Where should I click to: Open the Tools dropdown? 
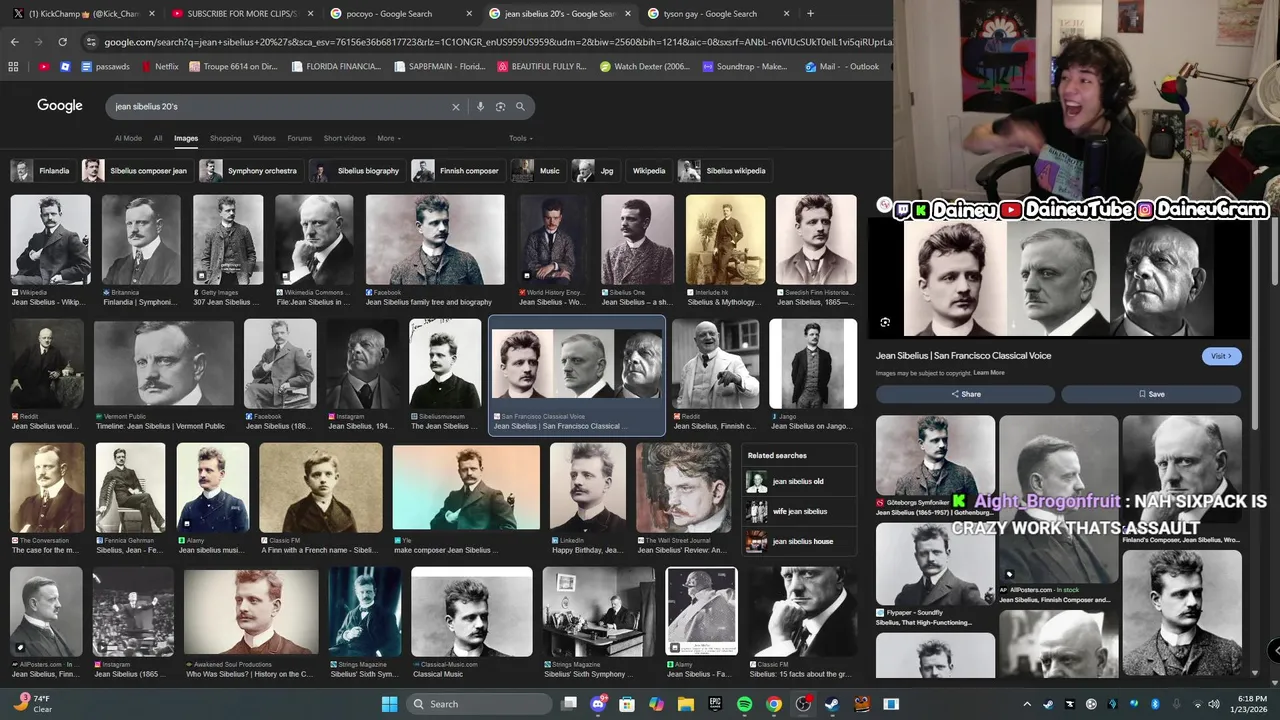(520, 138)
